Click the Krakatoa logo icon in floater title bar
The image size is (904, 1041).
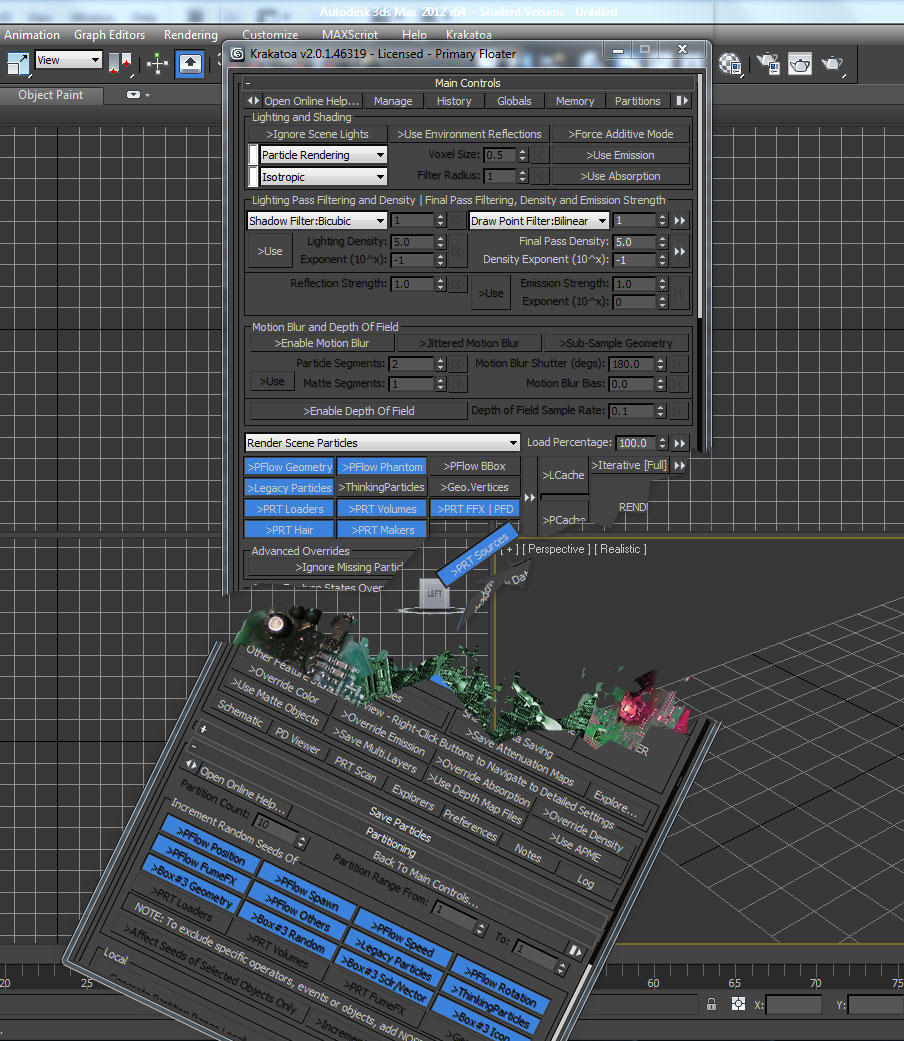point(238,54)
